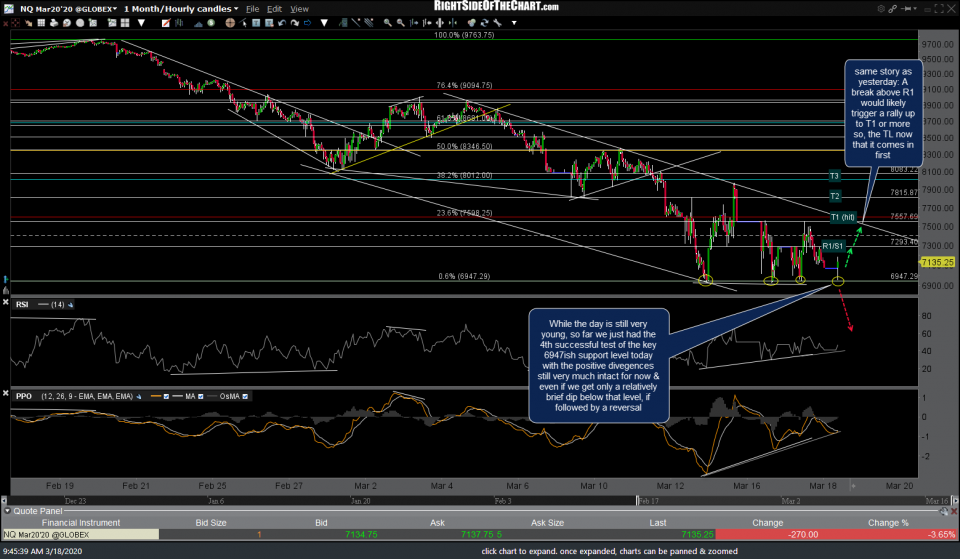Click the T2 target label
Image resolution: width=960 pixels, height=559 pixels.
(834, 196)
